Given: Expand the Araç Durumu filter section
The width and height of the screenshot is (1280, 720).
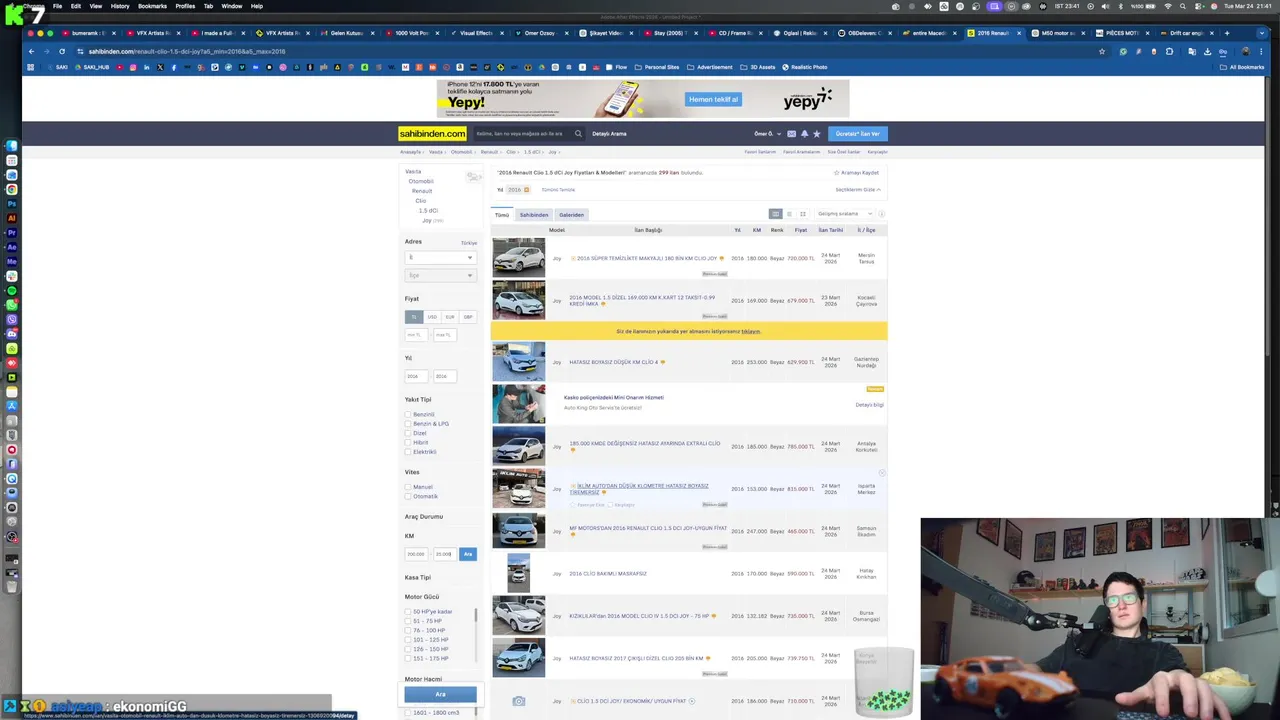Looking at the screenshot, I should [424, 516].
